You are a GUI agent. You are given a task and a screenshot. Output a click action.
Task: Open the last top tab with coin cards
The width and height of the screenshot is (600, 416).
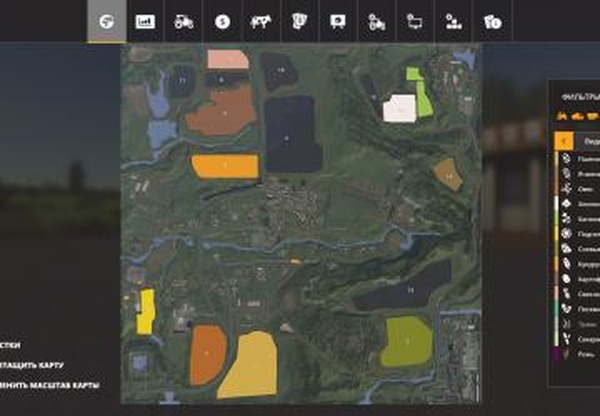pos(492,21)
